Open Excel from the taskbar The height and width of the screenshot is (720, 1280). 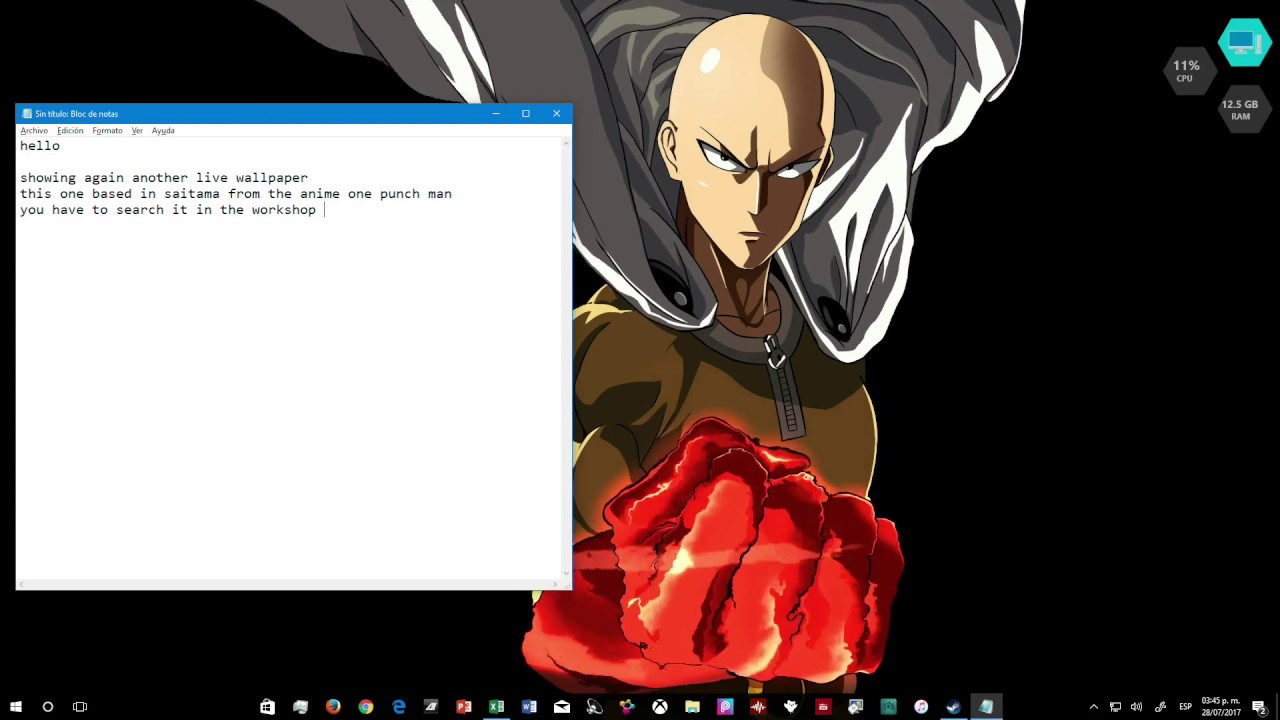[496, 707]
